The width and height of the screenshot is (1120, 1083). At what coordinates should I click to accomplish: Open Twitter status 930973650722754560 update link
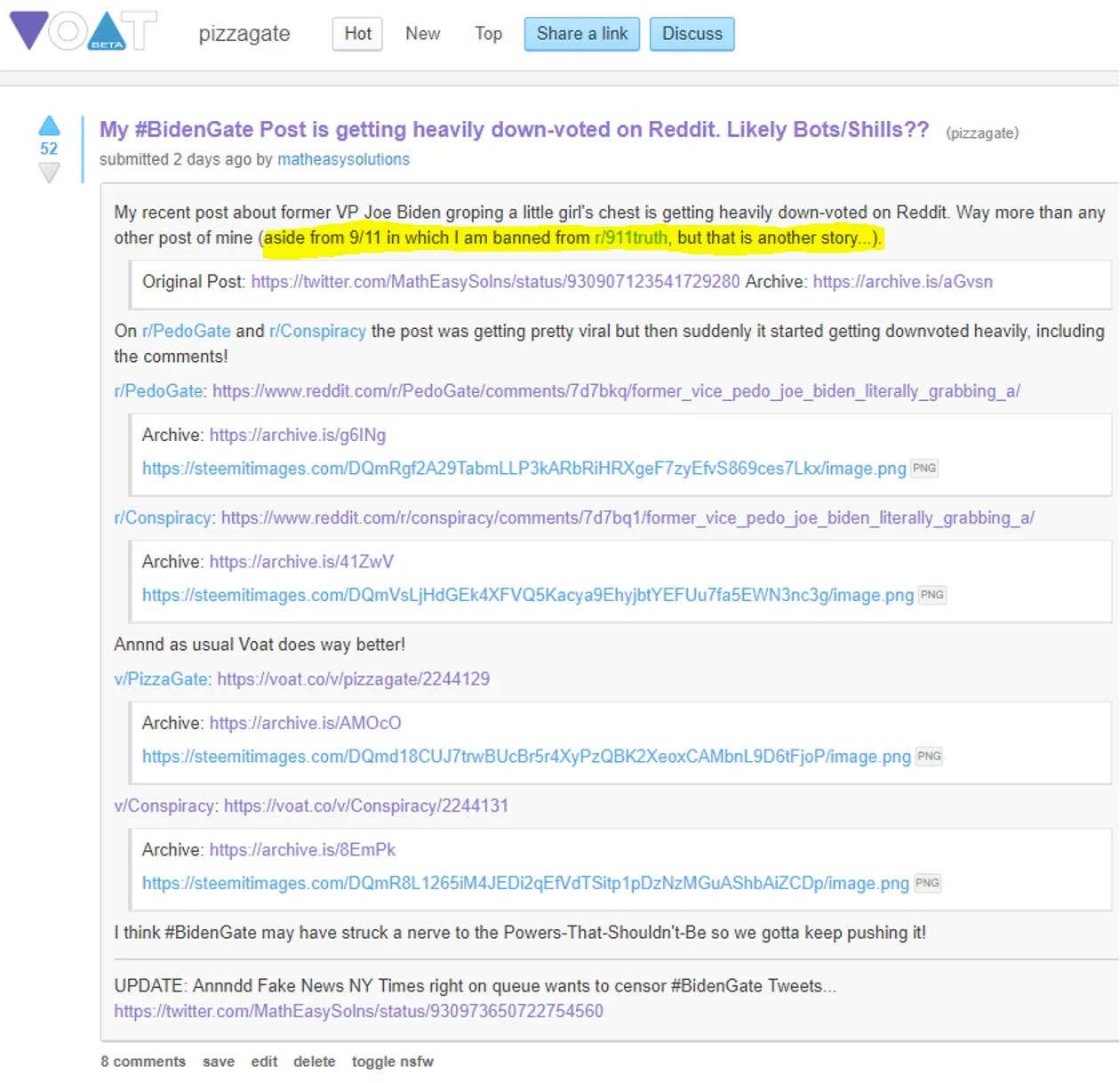coord(358,1011)
